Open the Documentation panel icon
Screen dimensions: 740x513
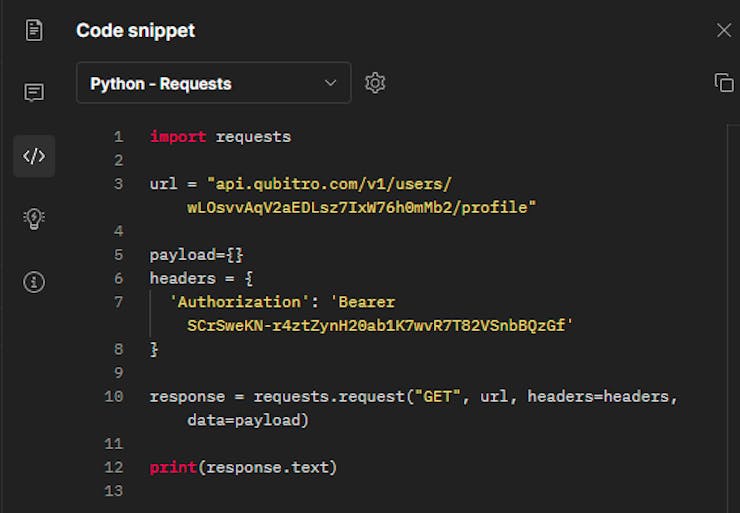pos(34,30)
